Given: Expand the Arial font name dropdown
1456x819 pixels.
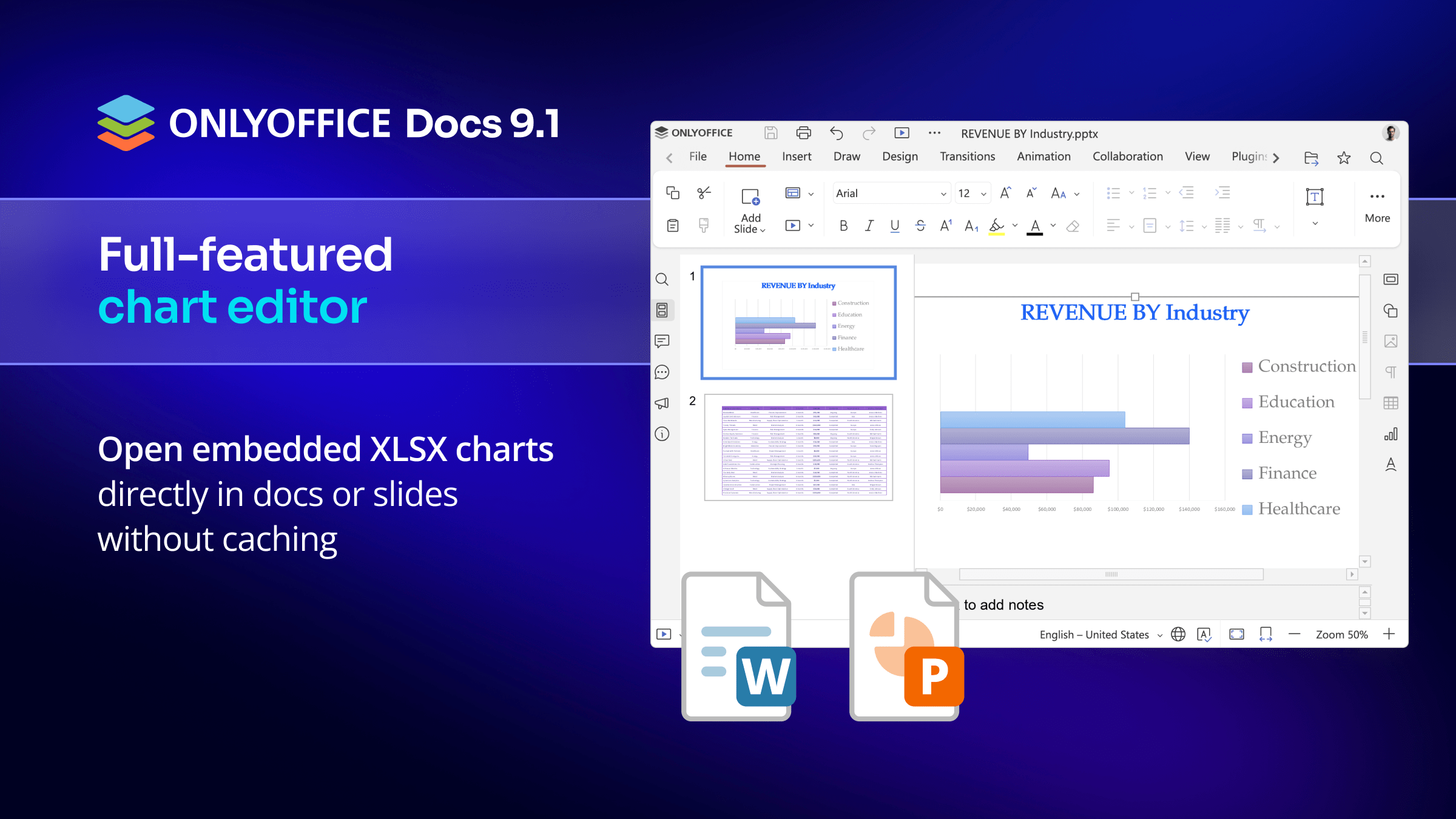Looking at the screenshot, I should click(943, 194).
